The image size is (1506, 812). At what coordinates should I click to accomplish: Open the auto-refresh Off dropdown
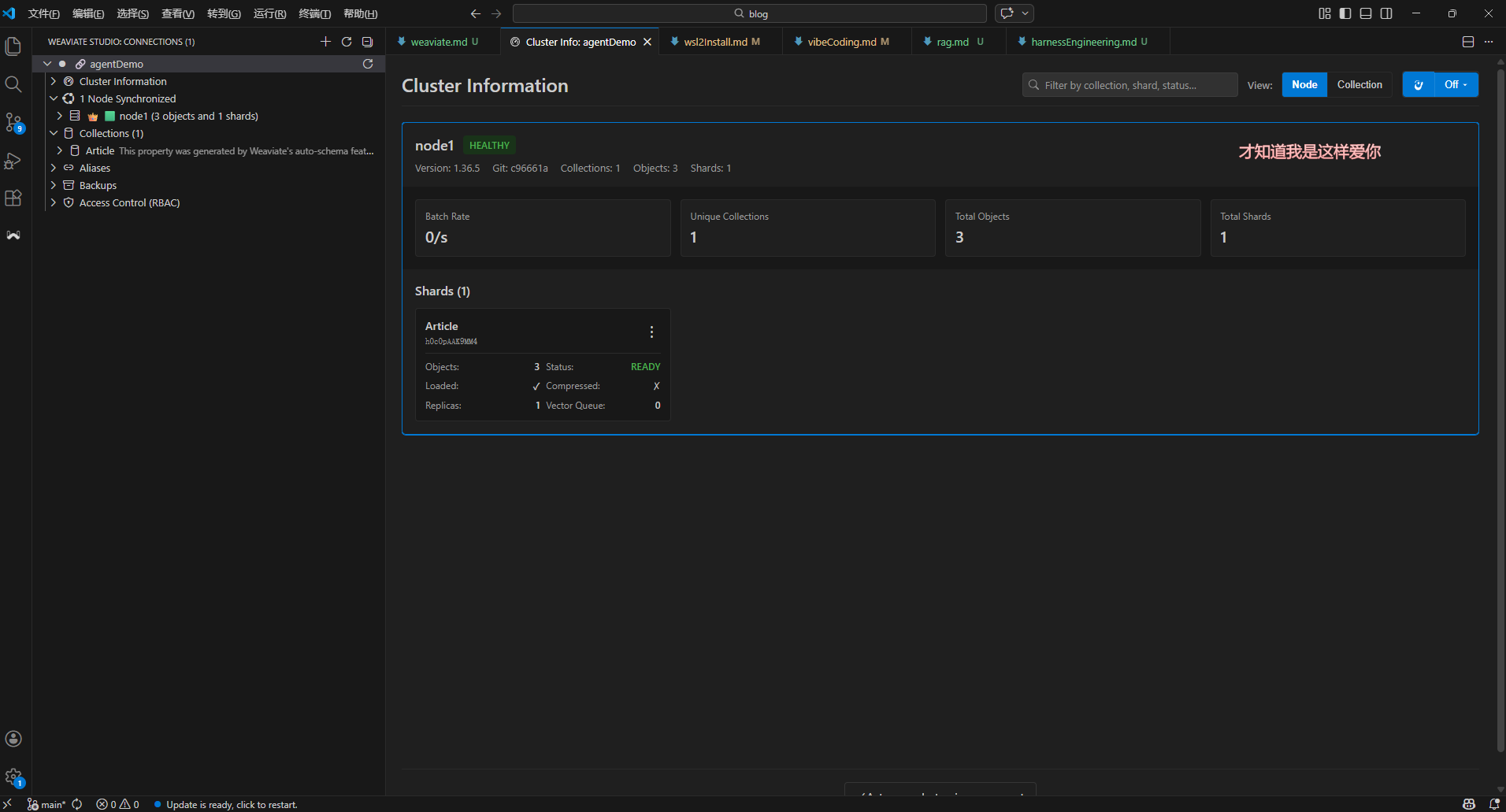point(1456,85)
